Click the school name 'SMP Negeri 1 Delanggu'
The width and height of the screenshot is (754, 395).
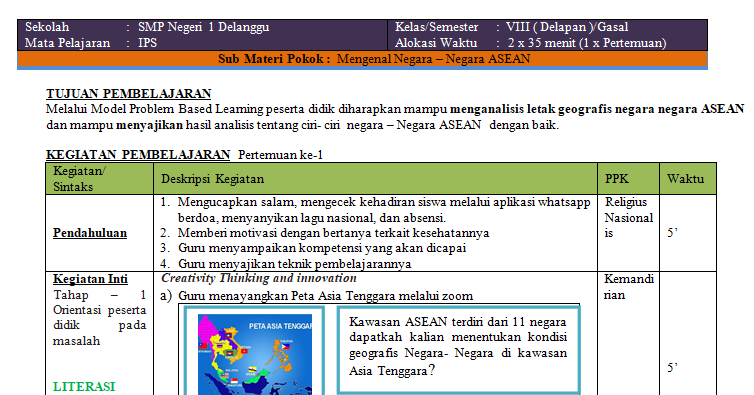[x=203, y=27]
